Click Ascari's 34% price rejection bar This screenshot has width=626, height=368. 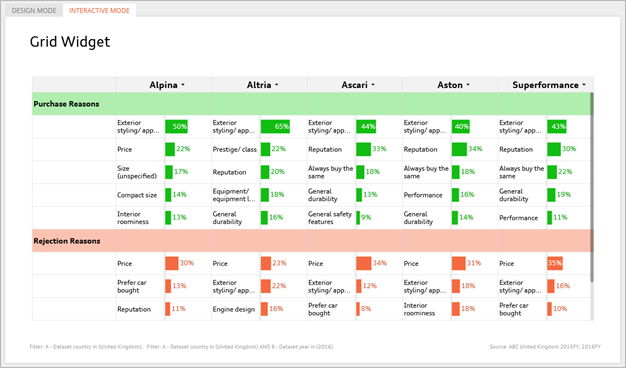pos(364,263)
